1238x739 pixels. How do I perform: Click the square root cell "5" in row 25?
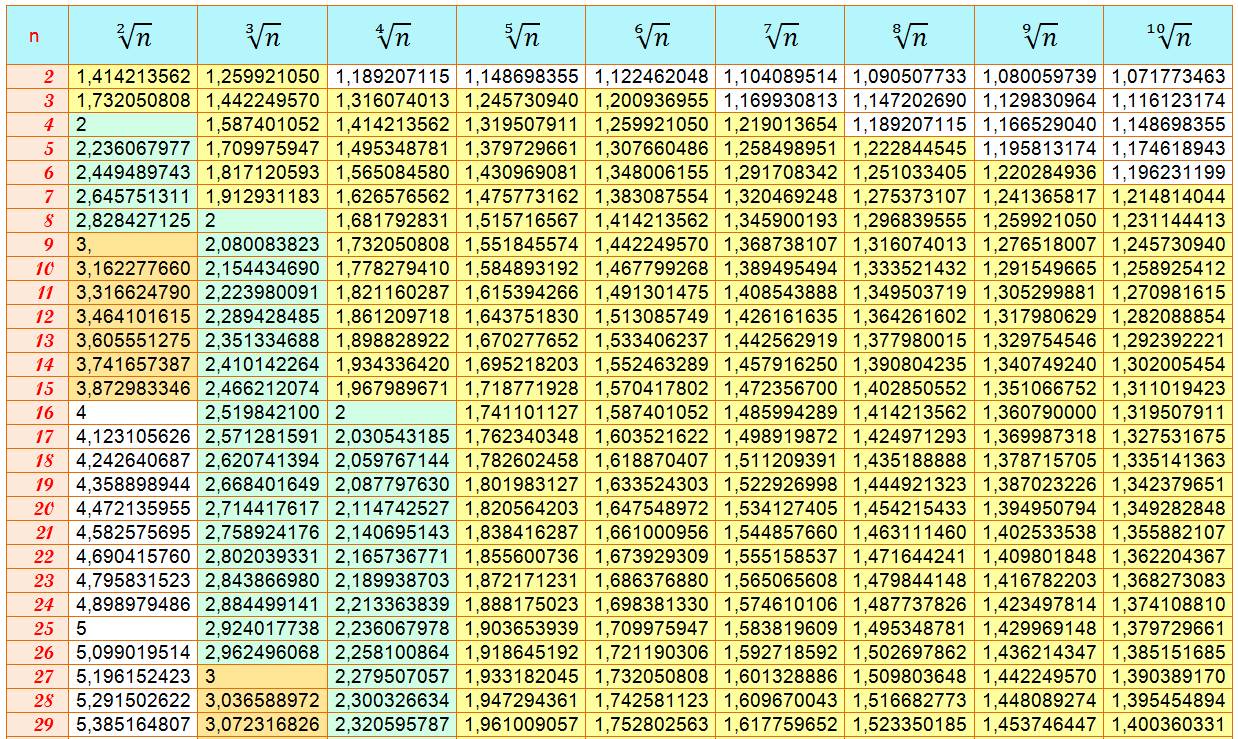click(133, 628)
